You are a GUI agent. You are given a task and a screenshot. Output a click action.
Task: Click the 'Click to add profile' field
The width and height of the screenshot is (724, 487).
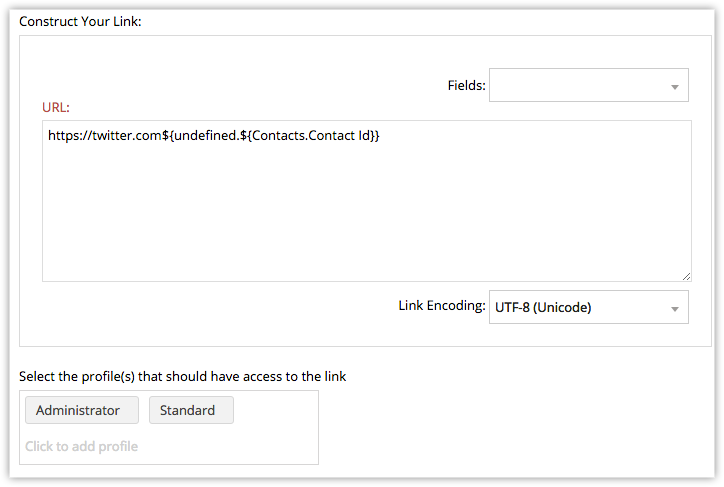[x=81, y=446]
